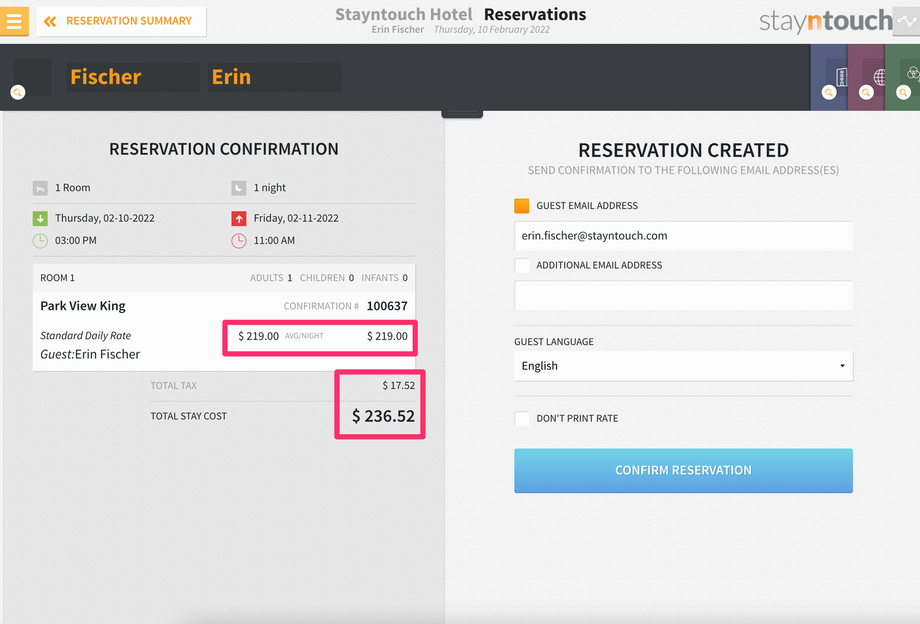Click the date Thursday, 10 February 2022
Screen dimensions: 920x624
pos(492,29)
